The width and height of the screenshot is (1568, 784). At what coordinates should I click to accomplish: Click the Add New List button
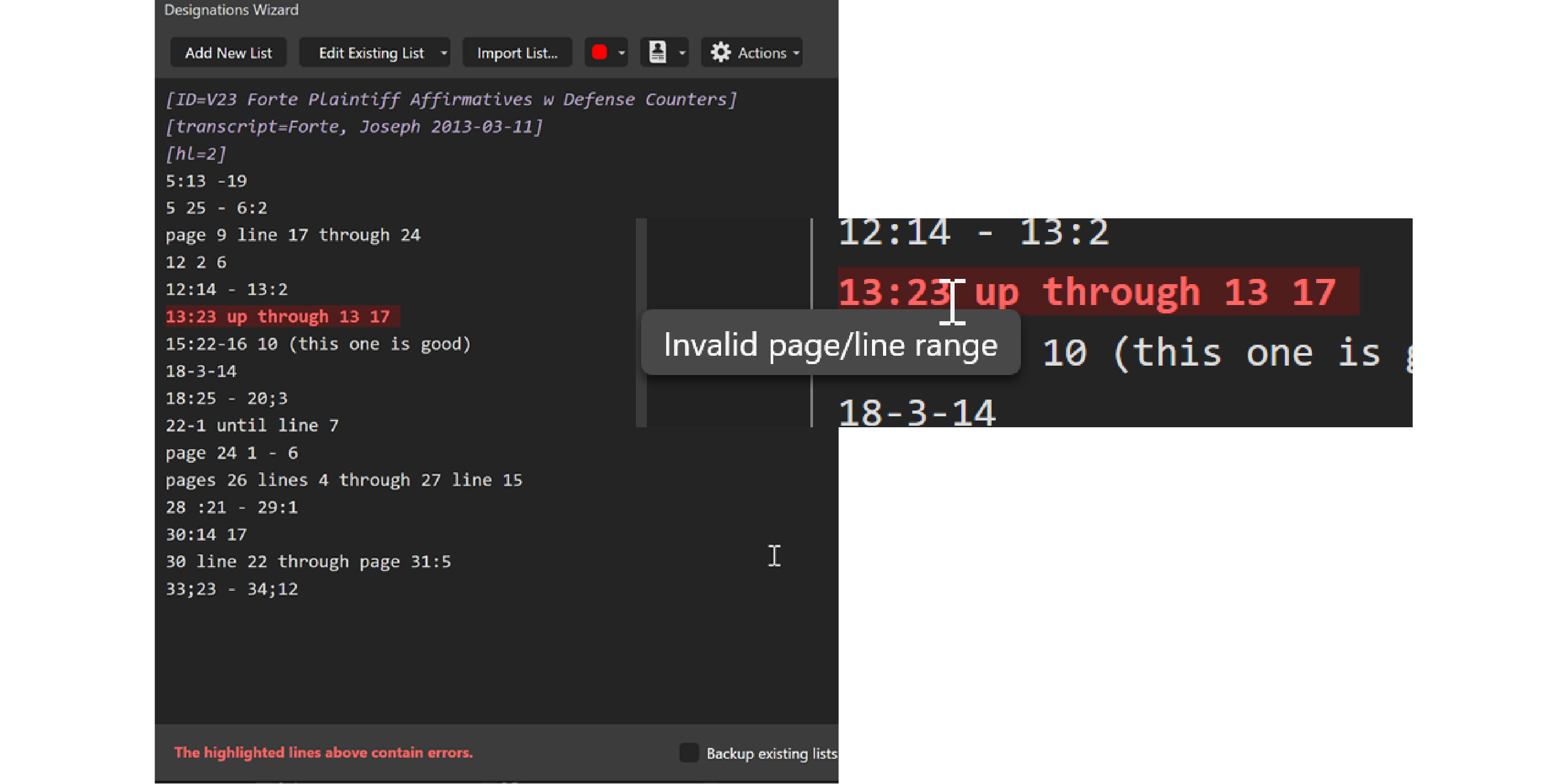pyautogui.click(x=228, y=53)
